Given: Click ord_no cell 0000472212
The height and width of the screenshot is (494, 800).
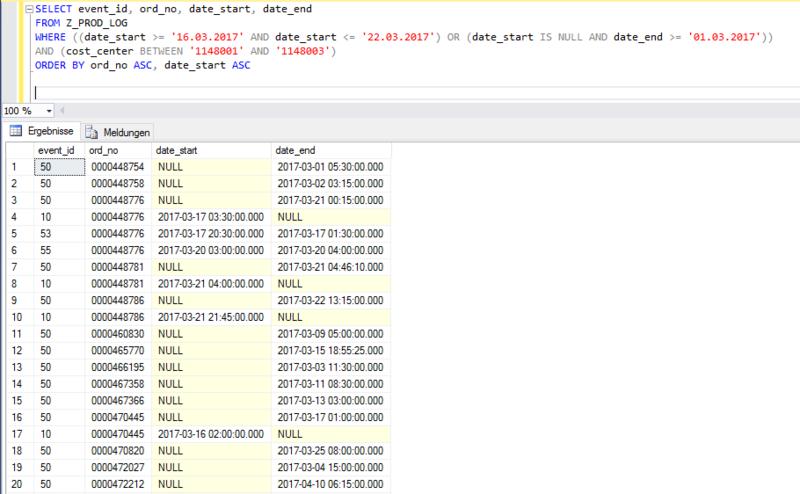Looking at the screenshot, I should point(118,486).
